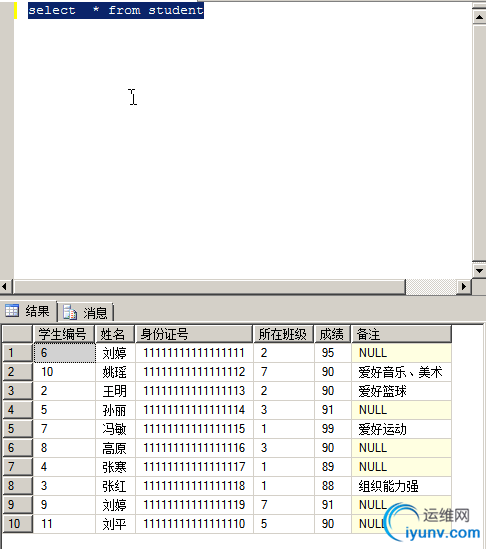486x549 pixels.
Task: Select row header 6 in results grid
Action: tap(18, 447)
